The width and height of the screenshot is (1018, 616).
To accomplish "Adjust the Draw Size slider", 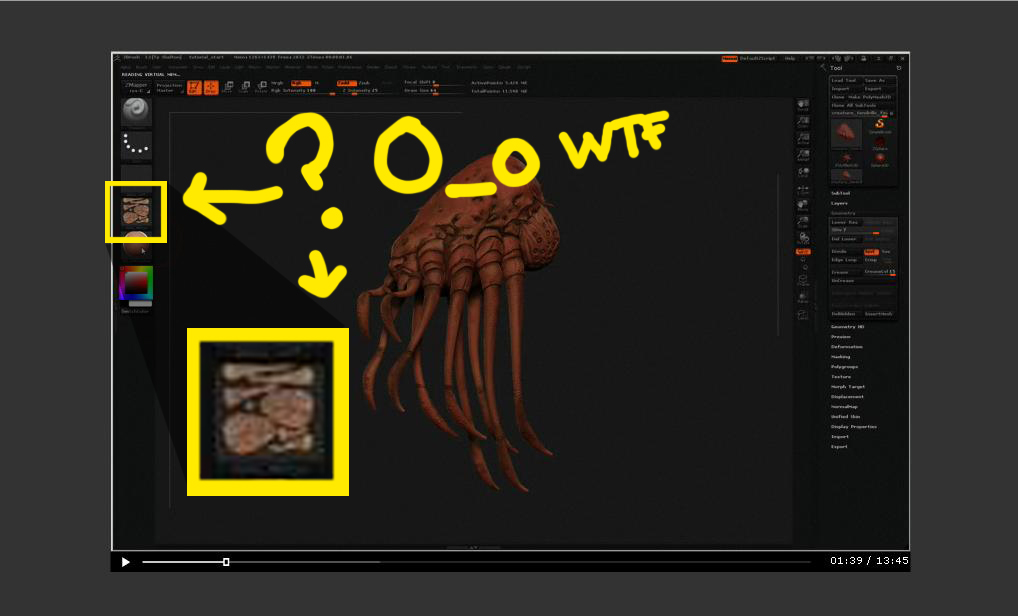I will click(433, 92).
